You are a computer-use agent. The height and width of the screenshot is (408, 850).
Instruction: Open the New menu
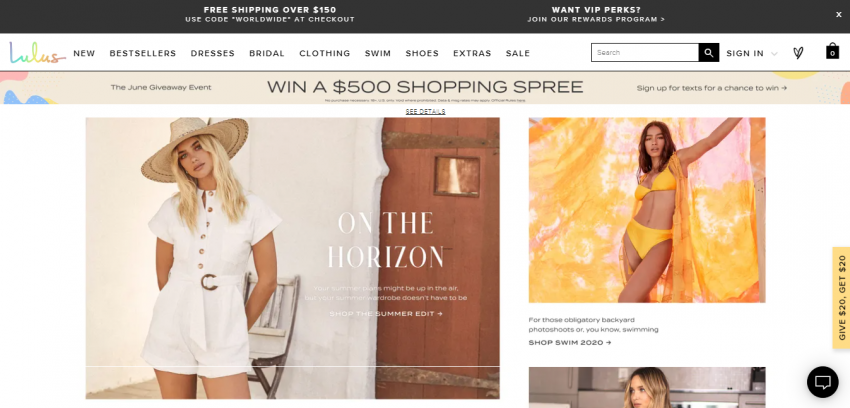pos(84,53)
